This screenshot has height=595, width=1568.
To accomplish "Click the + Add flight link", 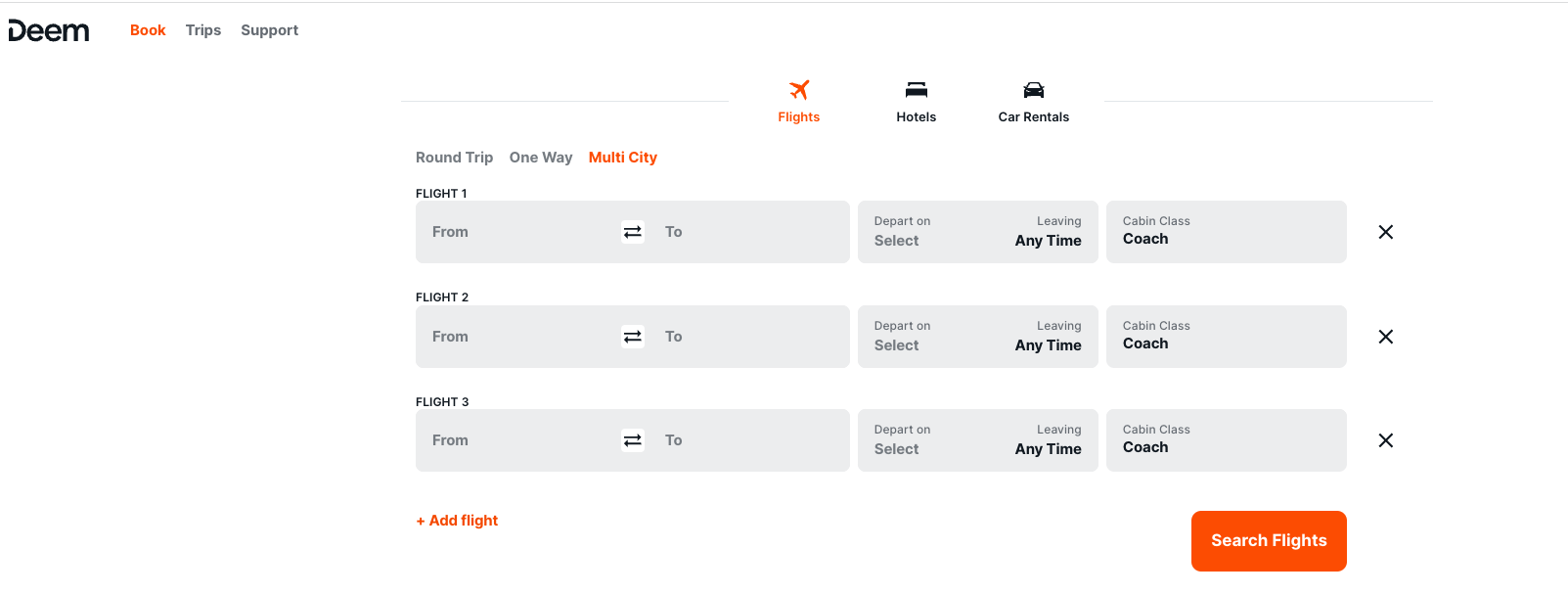I will pyautogui.click(x=457, y=521).
